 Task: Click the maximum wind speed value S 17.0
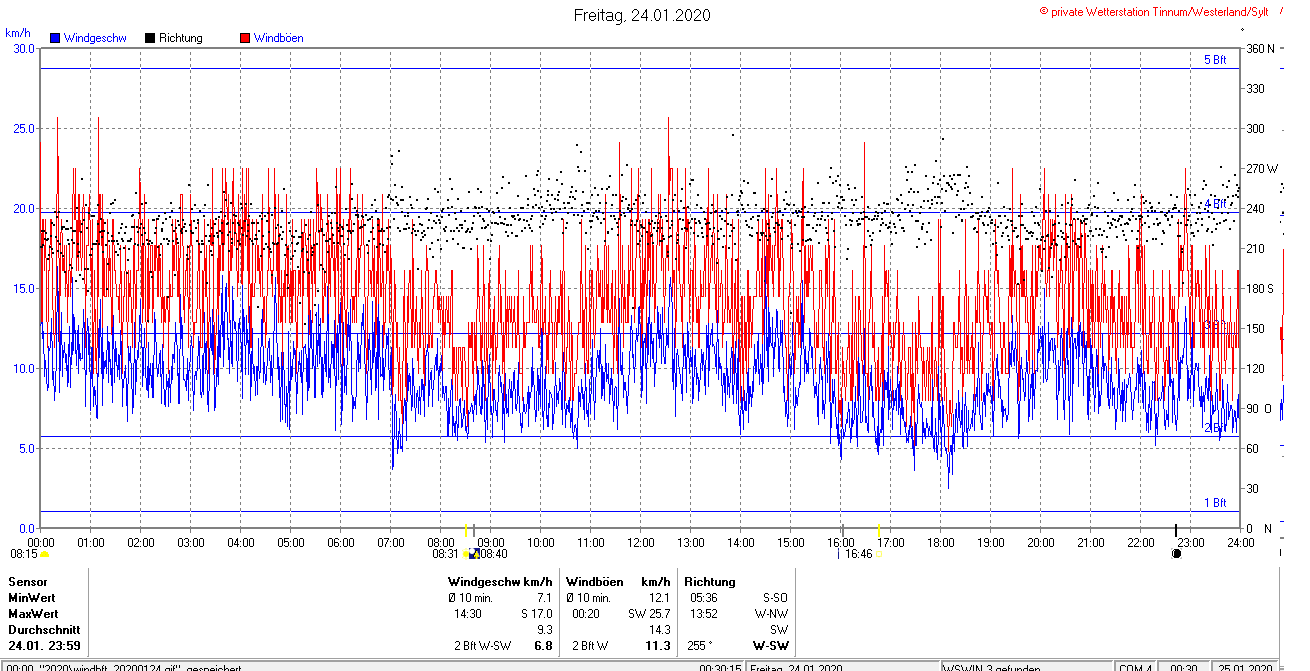coord(537,614)
